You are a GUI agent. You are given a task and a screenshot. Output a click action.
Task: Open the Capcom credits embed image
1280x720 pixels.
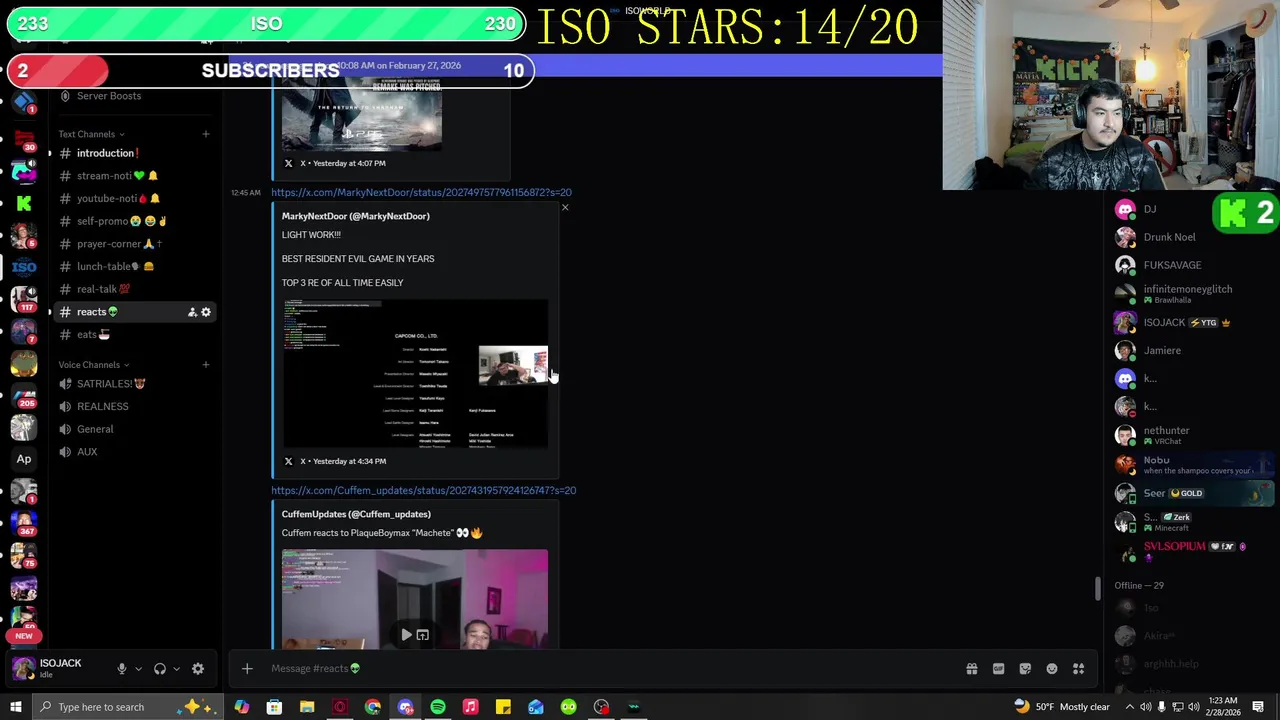(x=415, y=374)
